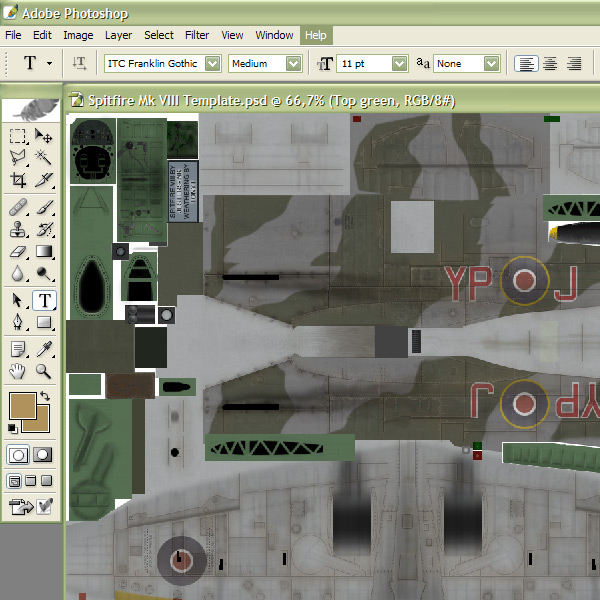Select the Rectangular Marquee tool
Screen dimensions: 600x600
coord(18,136)
